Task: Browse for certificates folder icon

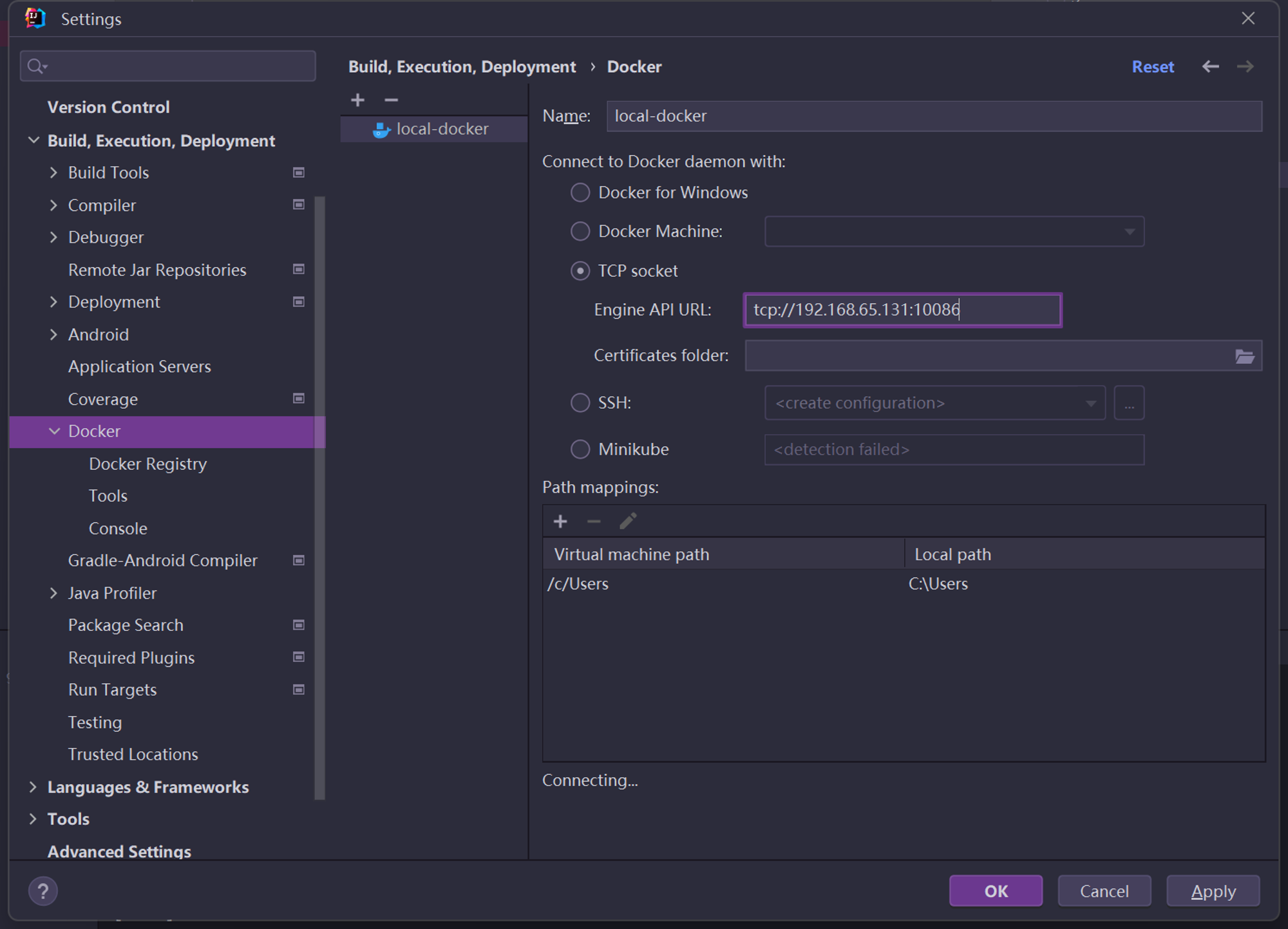Action: [x=1244, y=356]
